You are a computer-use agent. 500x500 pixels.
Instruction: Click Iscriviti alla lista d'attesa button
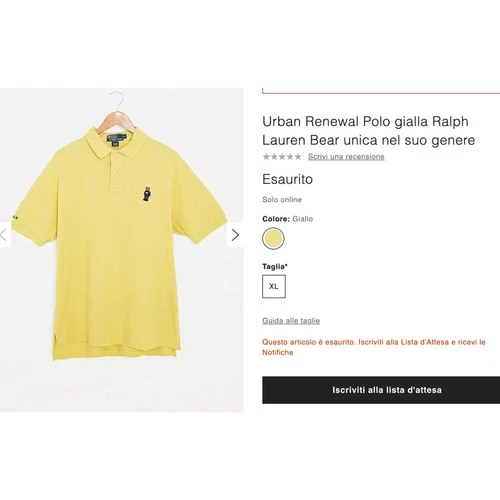(381, 390)
